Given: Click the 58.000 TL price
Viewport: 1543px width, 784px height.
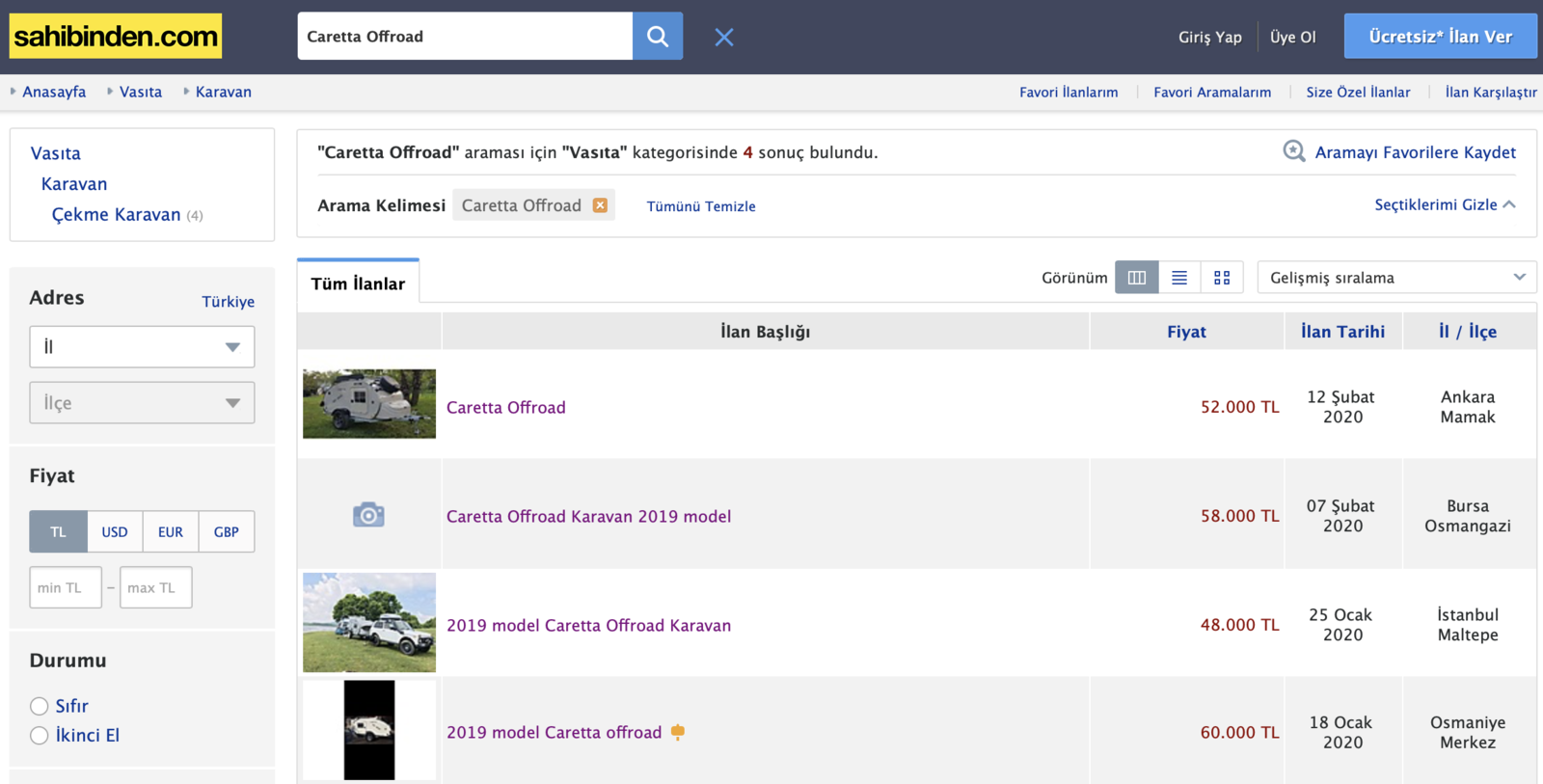Looking at the screenshot, I should click(1240, 516).
